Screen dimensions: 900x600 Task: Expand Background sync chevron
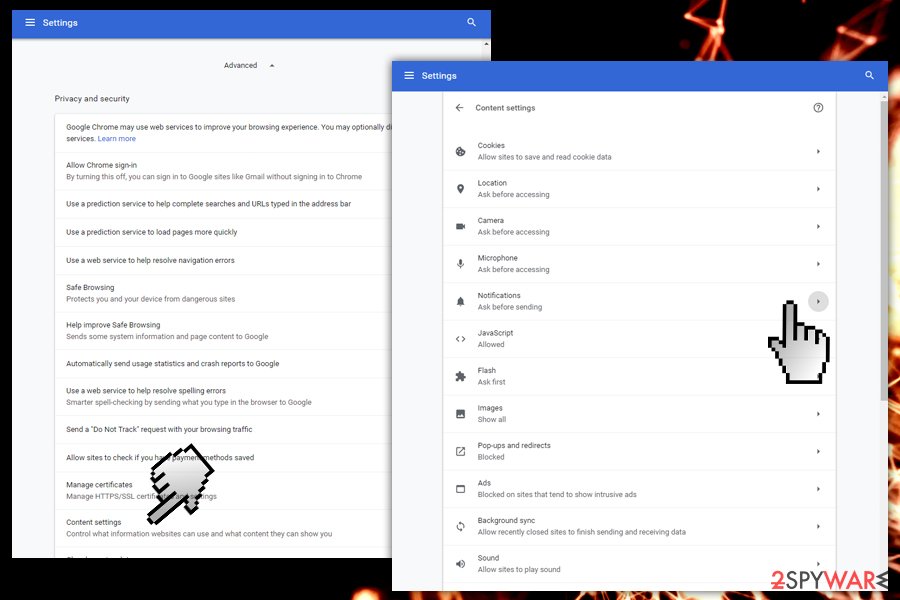(818, 526)
